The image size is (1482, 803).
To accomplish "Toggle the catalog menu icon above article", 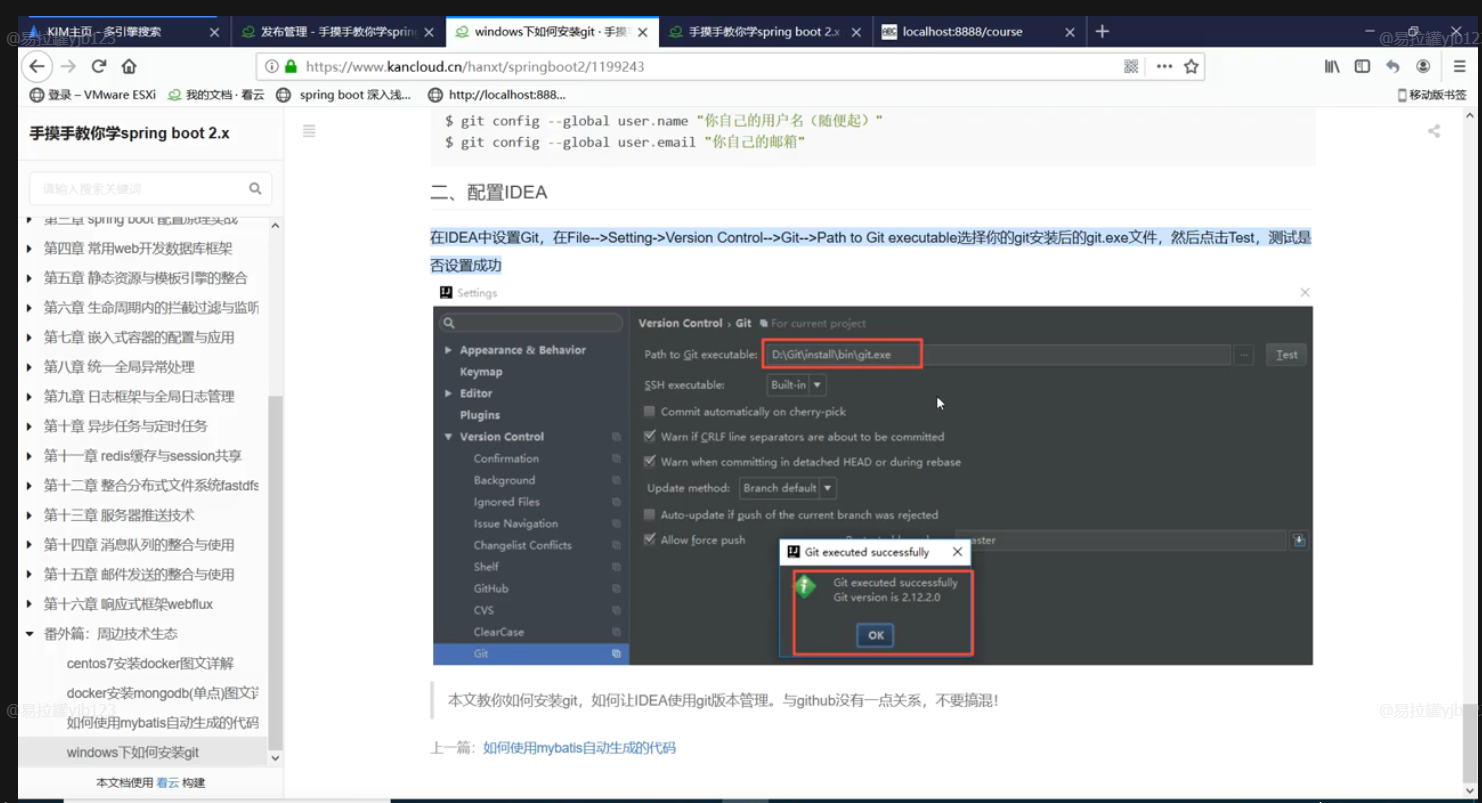I will pyautogui.click(x=309, y=131).
